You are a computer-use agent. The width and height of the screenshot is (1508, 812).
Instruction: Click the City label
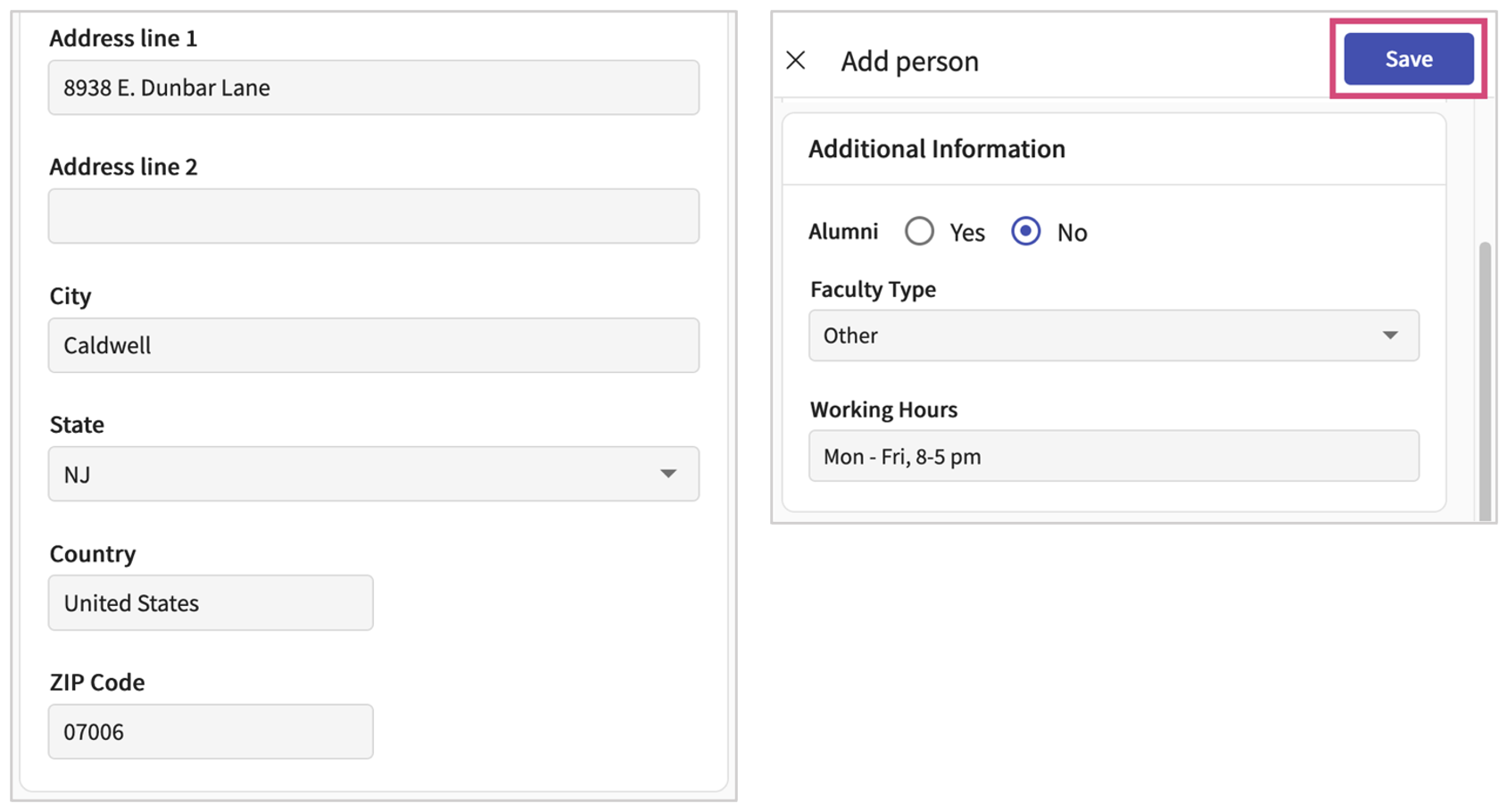point(70,295)
